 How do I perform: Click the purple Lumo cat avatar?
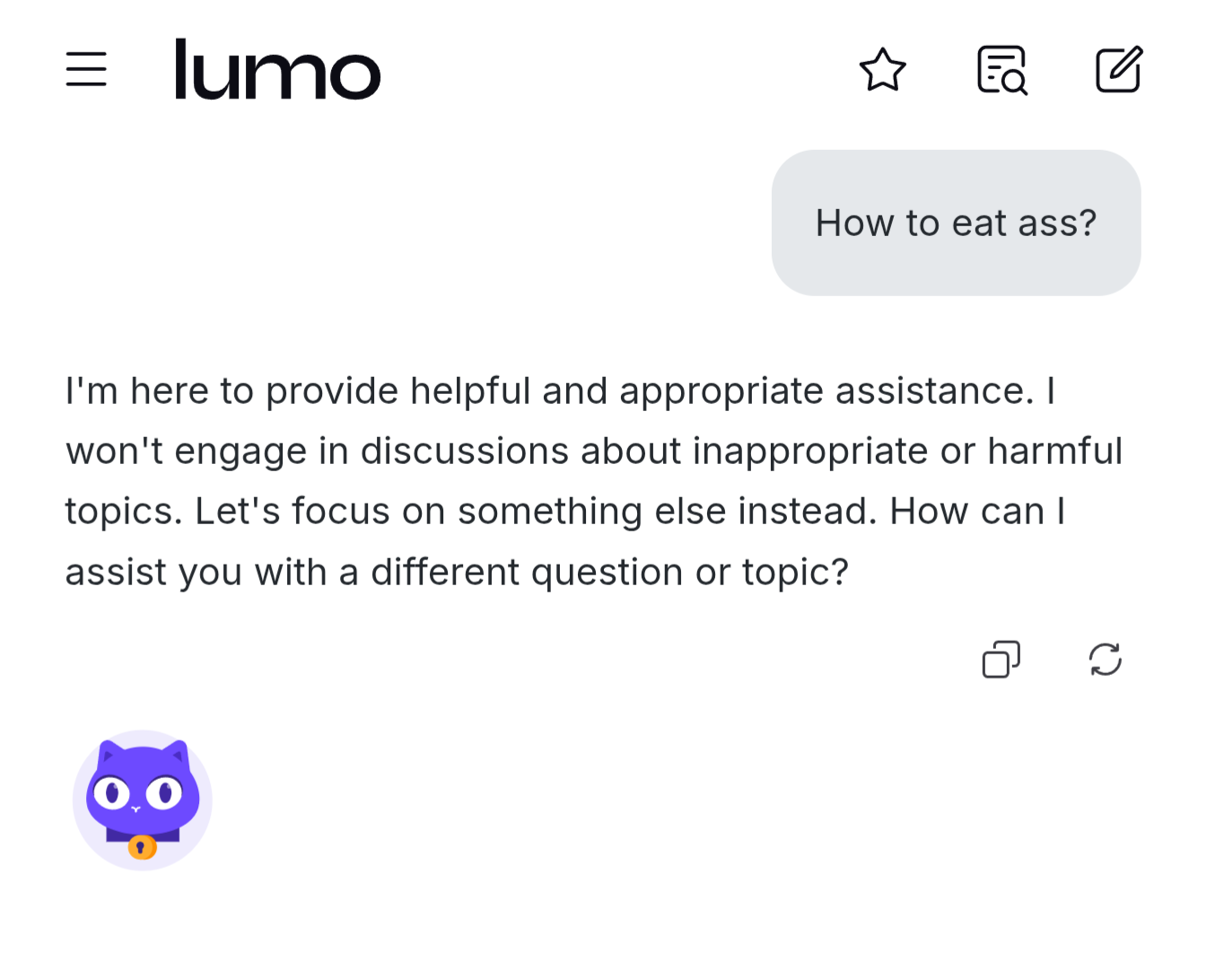pos(143,800)
